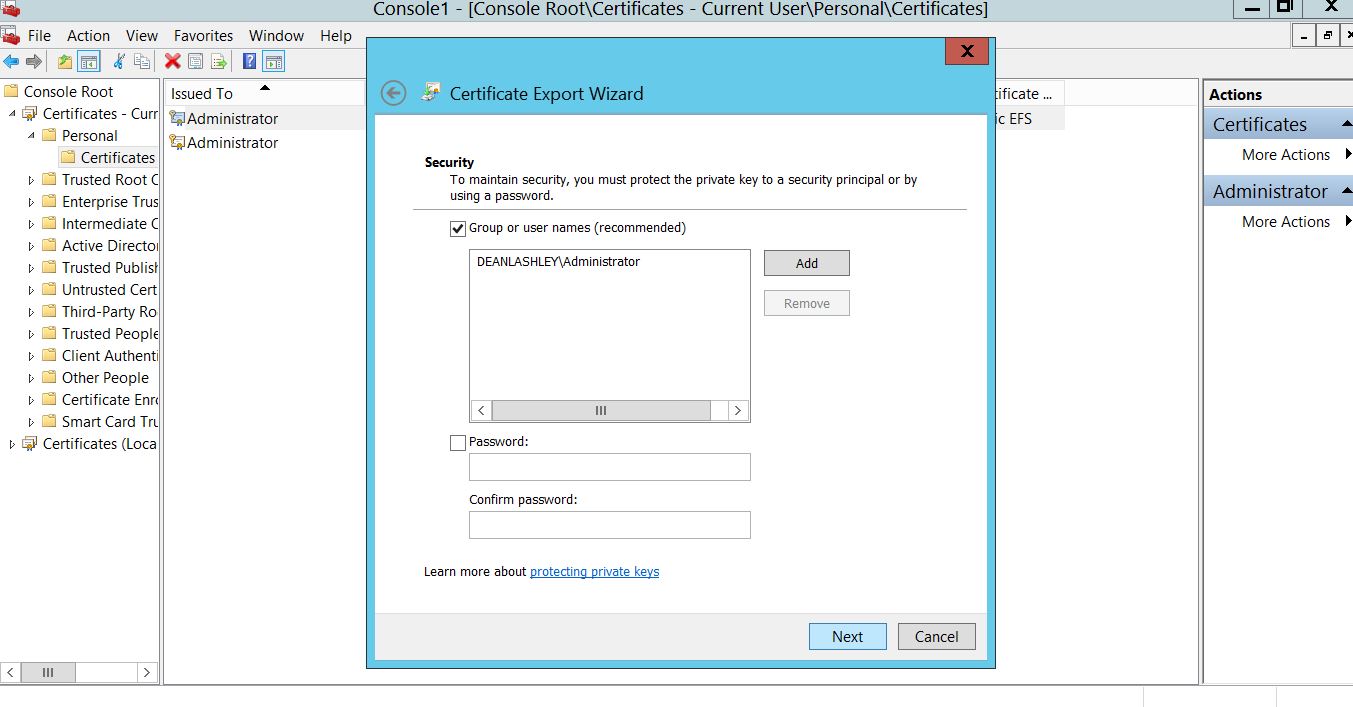Open the protecting private keys link
Image resolution: width=1353 pixels, height=707 pixels.
click(x=594, y=572)
